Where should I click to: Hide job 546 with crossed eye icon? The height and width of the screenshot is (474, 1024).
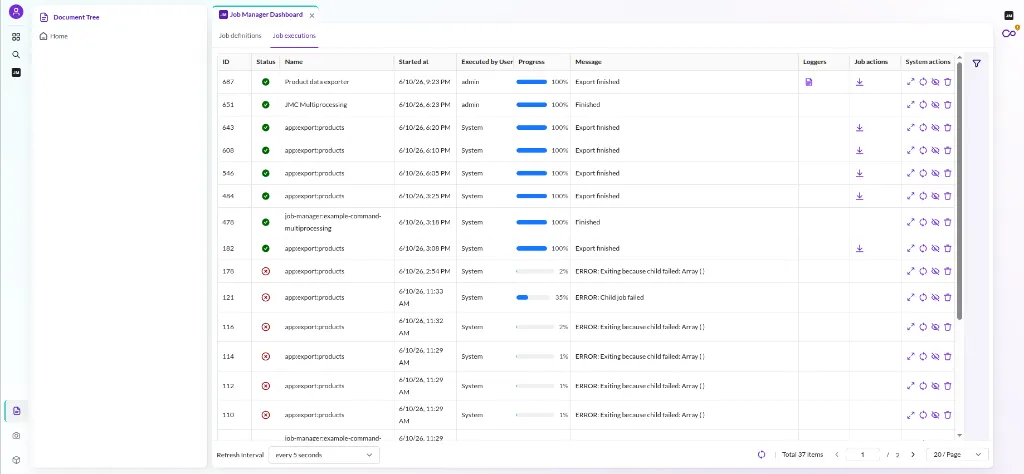tap(935, 174)
